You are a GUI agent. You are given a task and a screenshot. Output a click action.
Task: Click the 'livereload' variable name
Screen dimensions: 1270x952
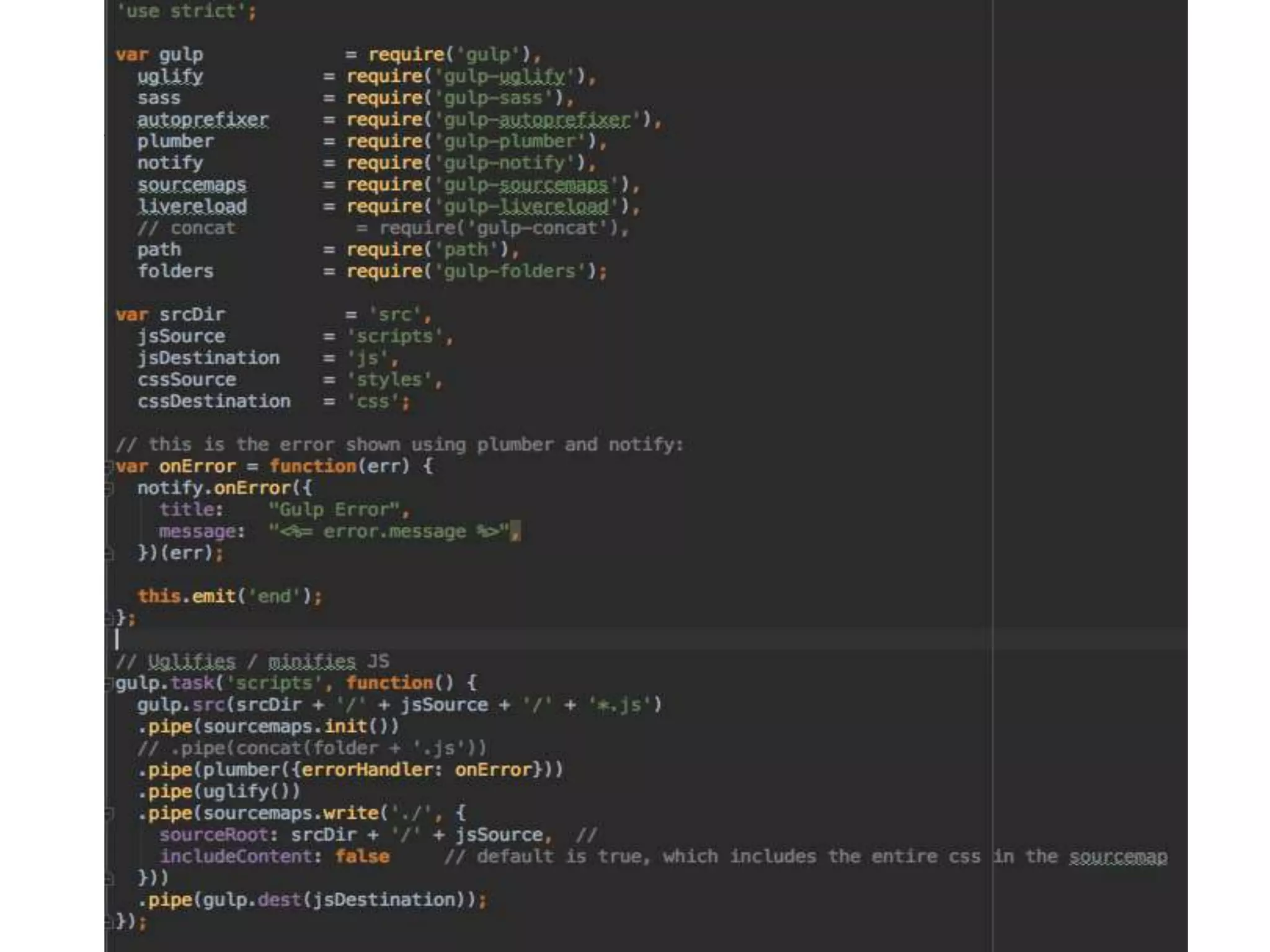point(192,206)
